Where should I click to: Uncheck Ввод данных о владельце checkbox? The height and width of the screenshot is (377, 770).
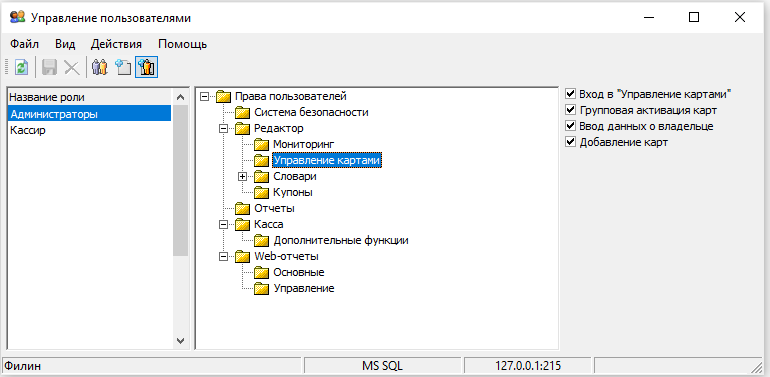(x=570, y=126)
